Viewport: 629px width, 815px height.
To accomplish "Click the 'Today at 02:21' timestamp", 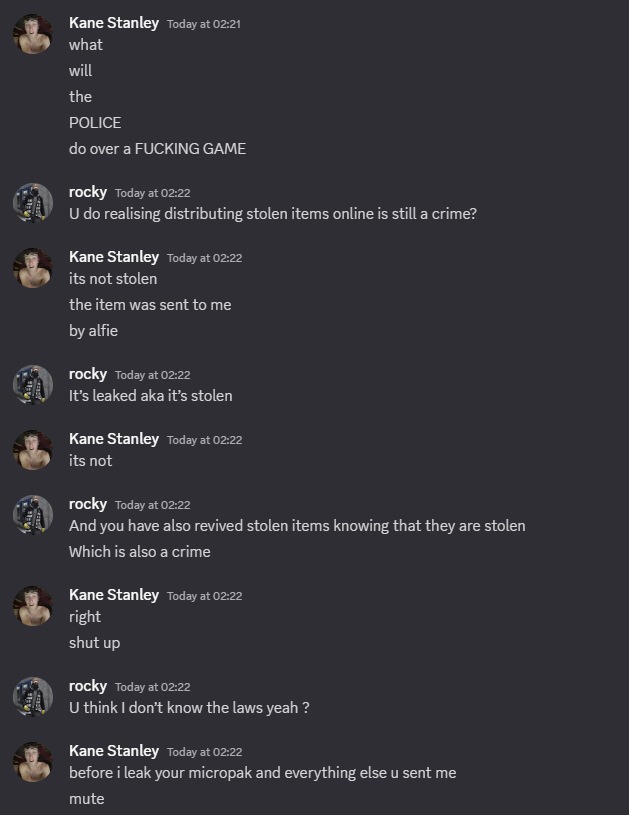I will click(204, 23).
